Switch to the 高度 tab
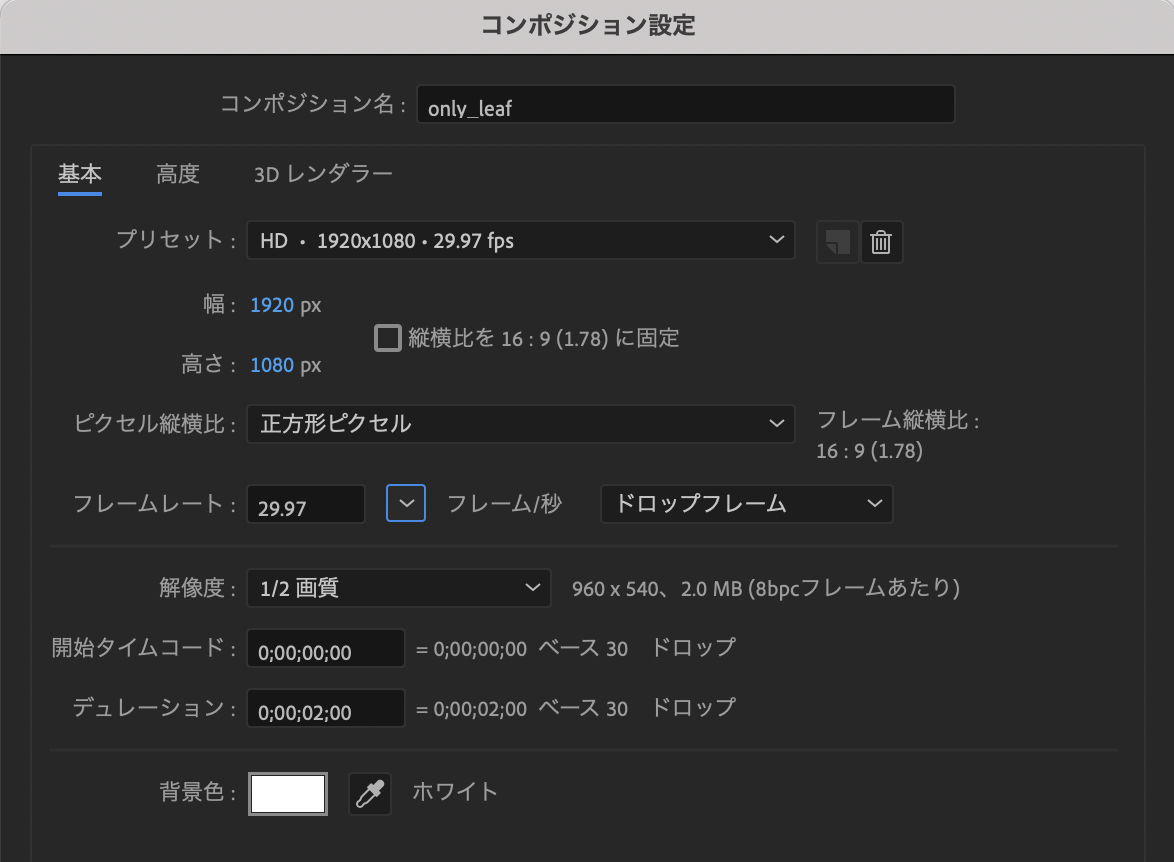This screenshot has height=862, width=1174. click(x=178, y=173)
